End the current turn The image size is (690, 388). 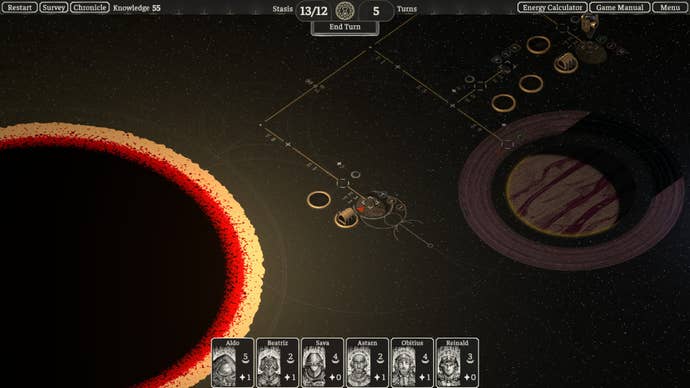345,27
